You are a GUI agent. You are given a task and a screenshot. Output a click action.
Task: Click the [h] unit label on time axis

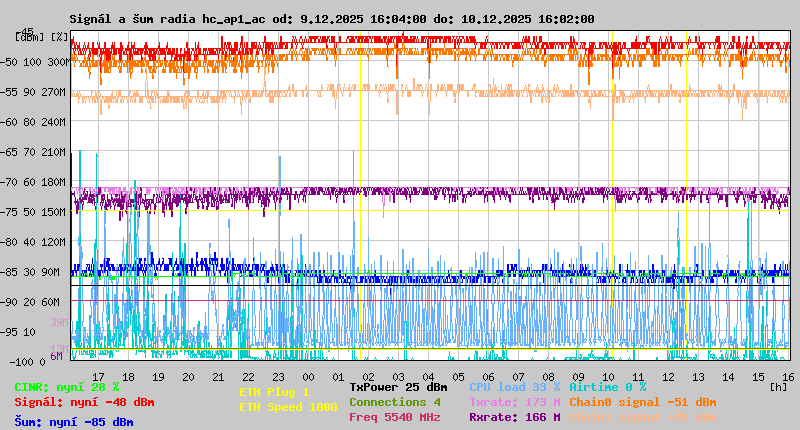[778, 386]
